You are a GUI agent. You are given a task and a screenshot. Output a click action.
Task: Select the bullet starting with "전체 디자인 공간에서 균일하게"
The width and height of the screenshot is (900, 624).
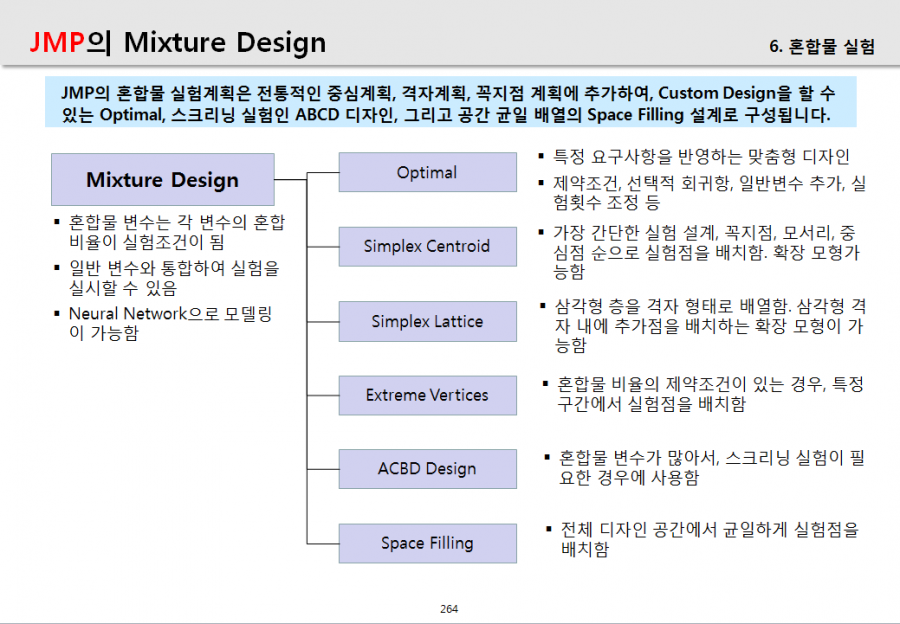703,539
